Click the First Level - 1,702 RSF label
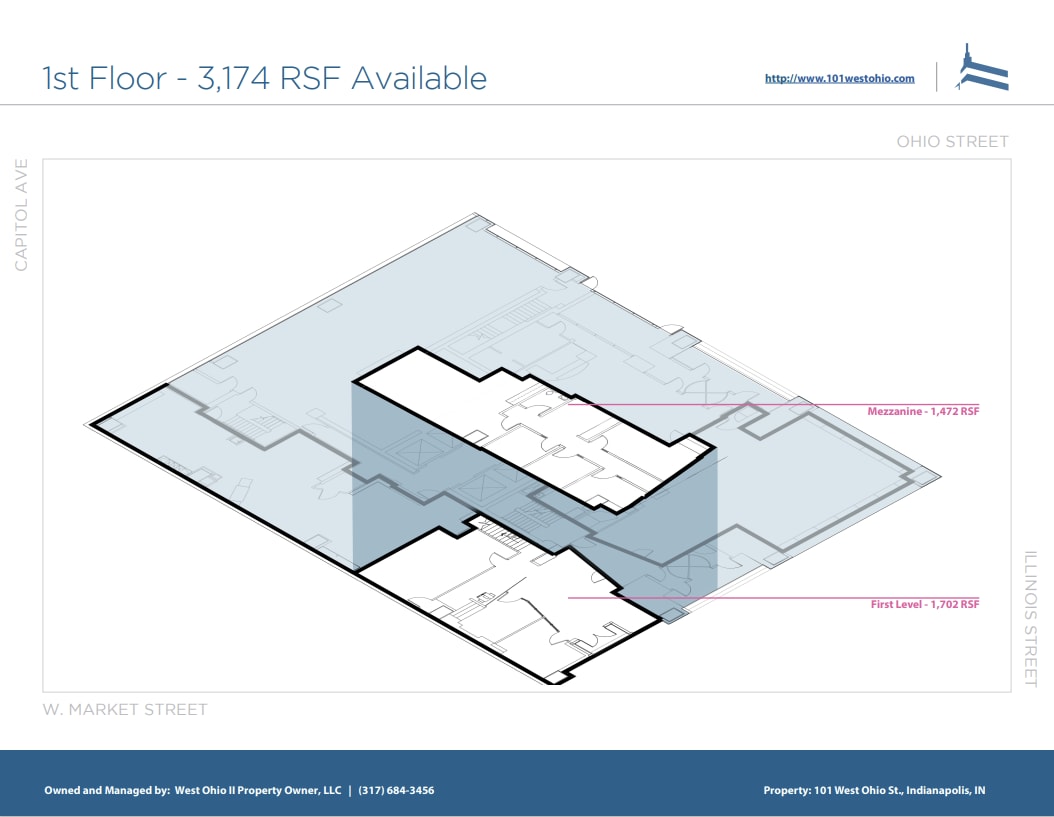 click(924, 604)
